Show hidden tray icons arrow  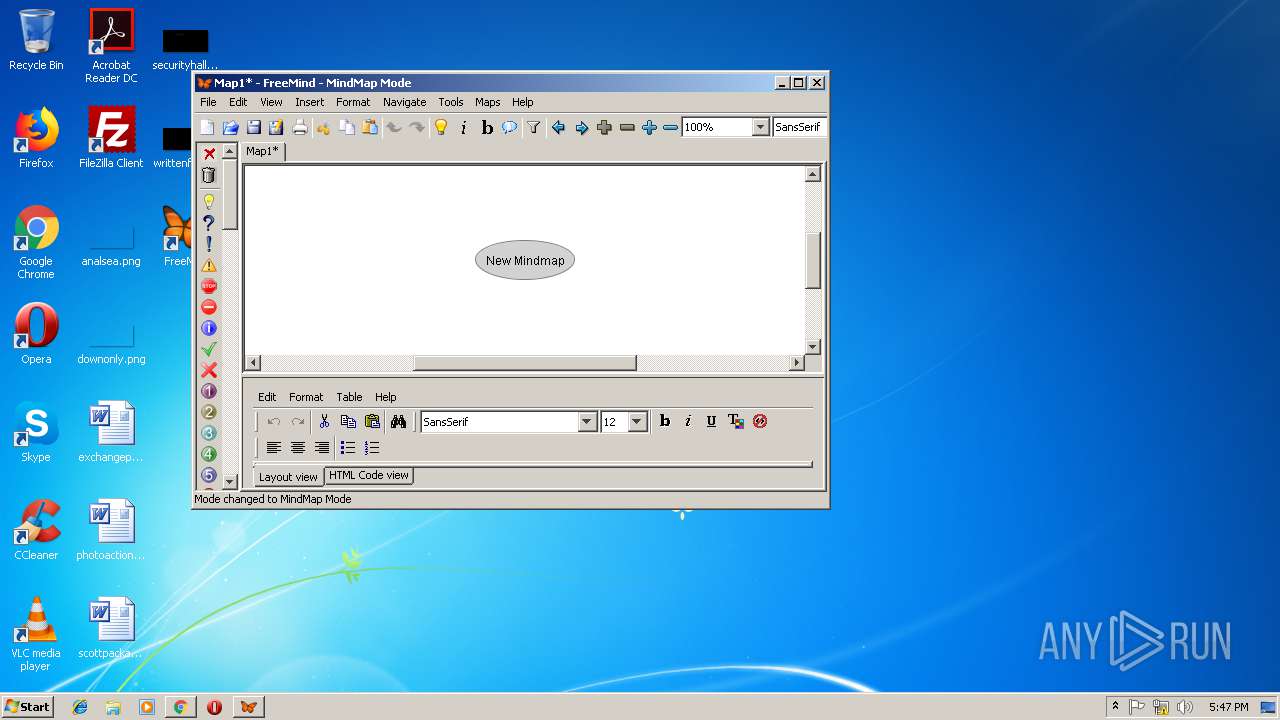coord(1115,706)
